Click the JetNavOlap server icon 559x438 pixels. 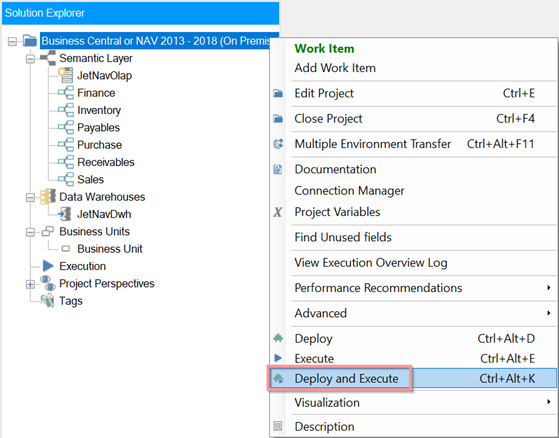tap(66, 75)
